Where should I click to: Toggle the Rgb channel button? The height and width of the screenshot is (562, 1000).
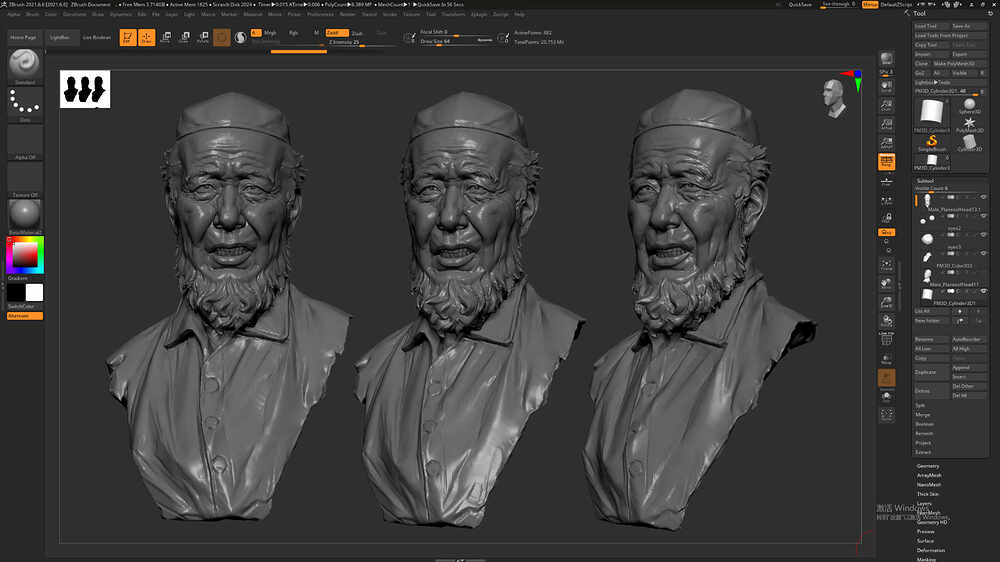[293, 33]
